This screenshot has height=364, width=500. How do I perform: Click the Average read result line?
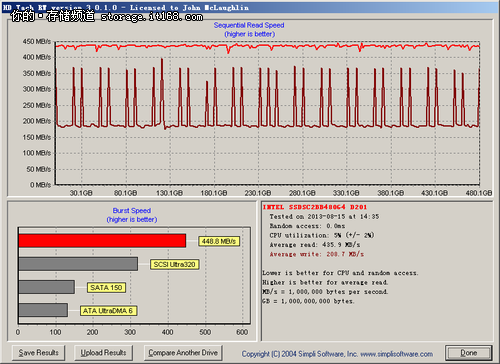[x=315, y=245]
